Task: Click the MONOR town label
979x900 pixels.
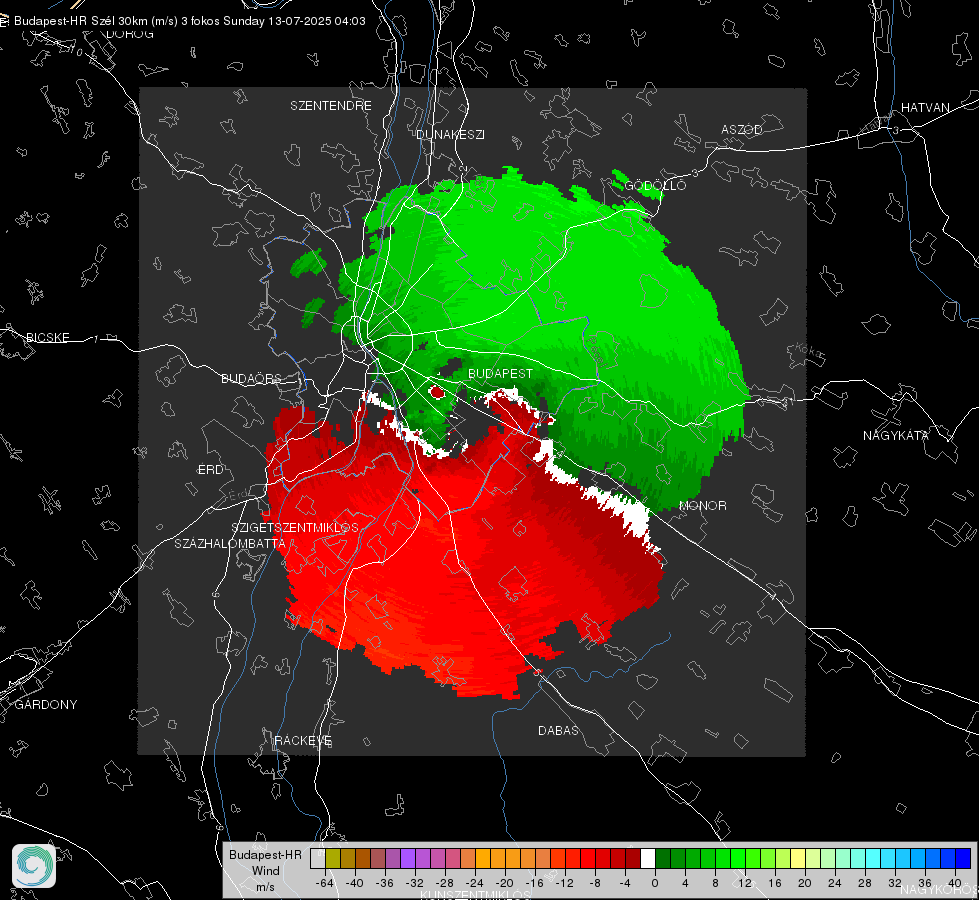Action: point(702,505)
